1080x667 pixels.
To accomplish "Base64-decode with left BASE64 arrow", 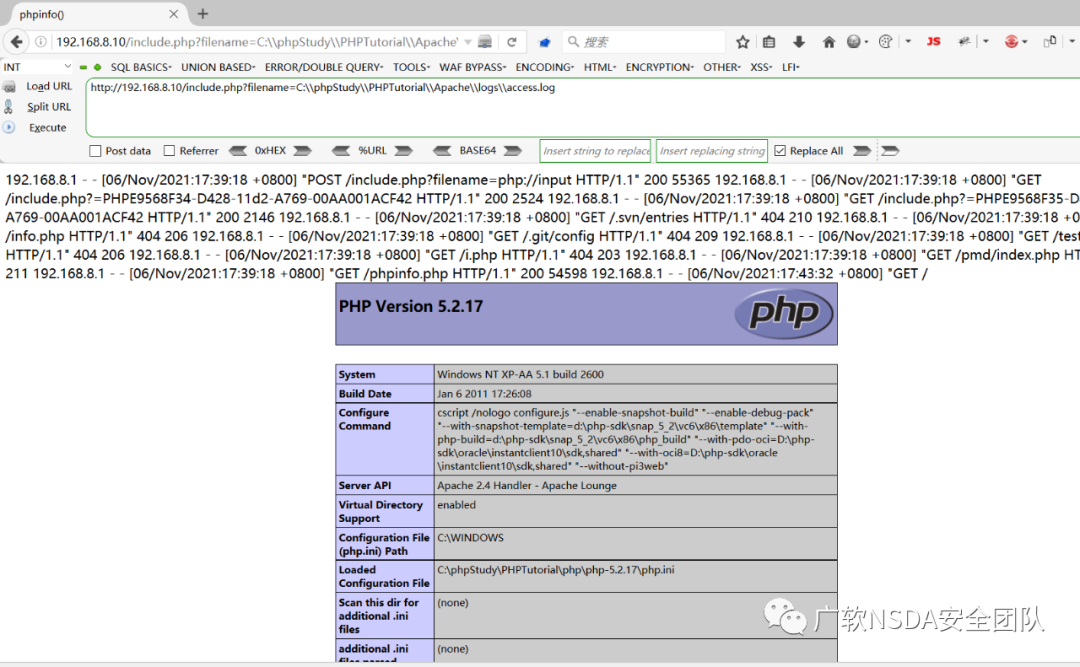I will click(x=442, y=151).
